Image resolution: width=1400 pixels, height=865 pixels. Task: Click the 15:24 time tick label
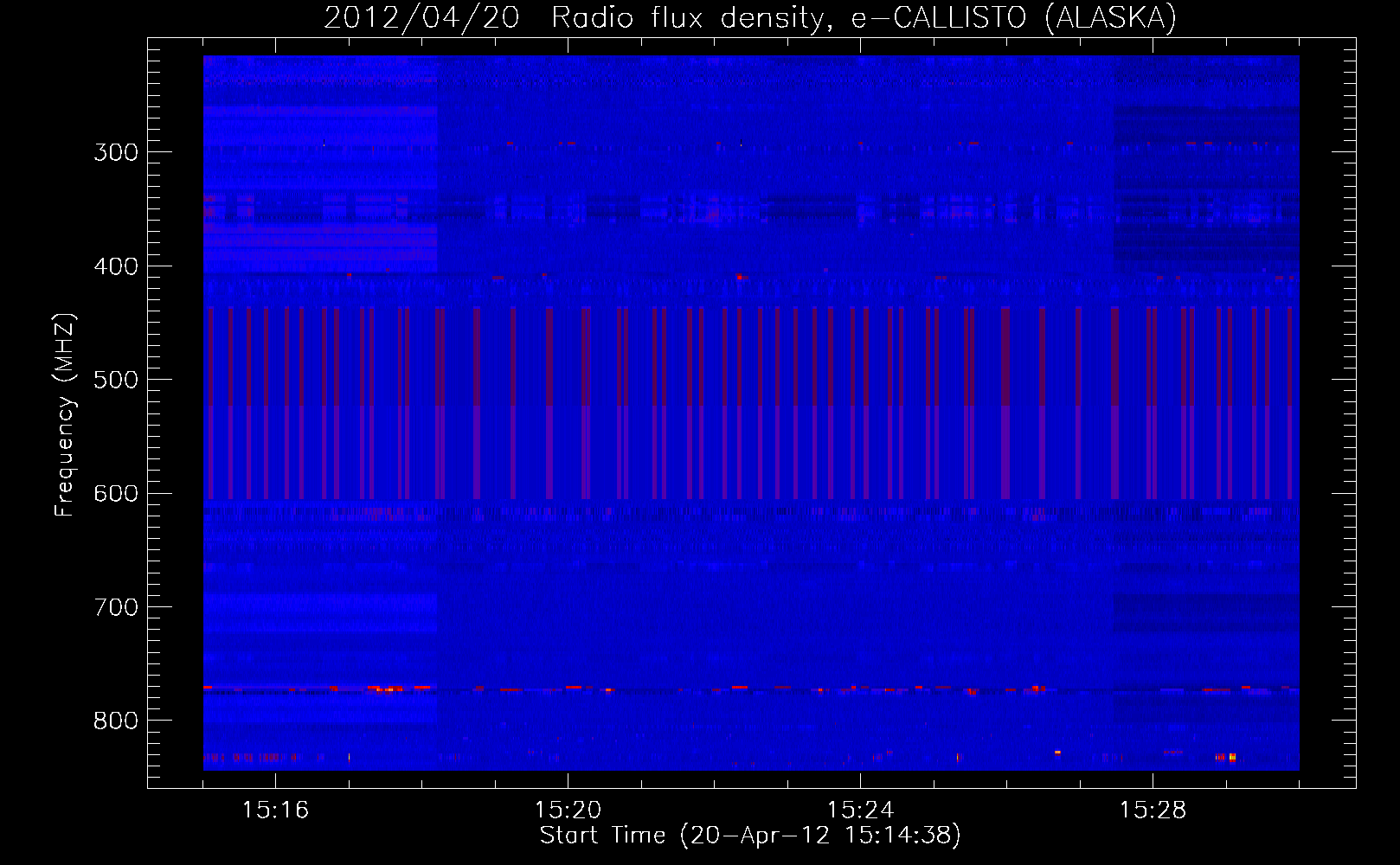pyautogui.click(x=860, y=811)
